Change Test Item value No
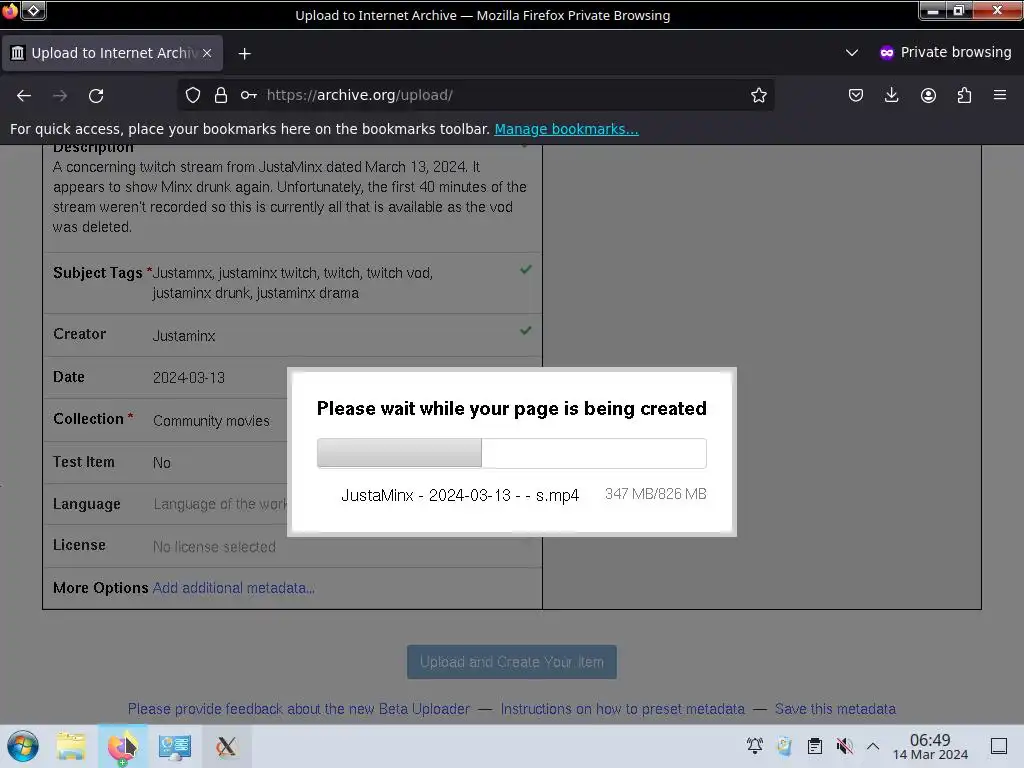The image size is (1024, 768). [x=161, y=463]
